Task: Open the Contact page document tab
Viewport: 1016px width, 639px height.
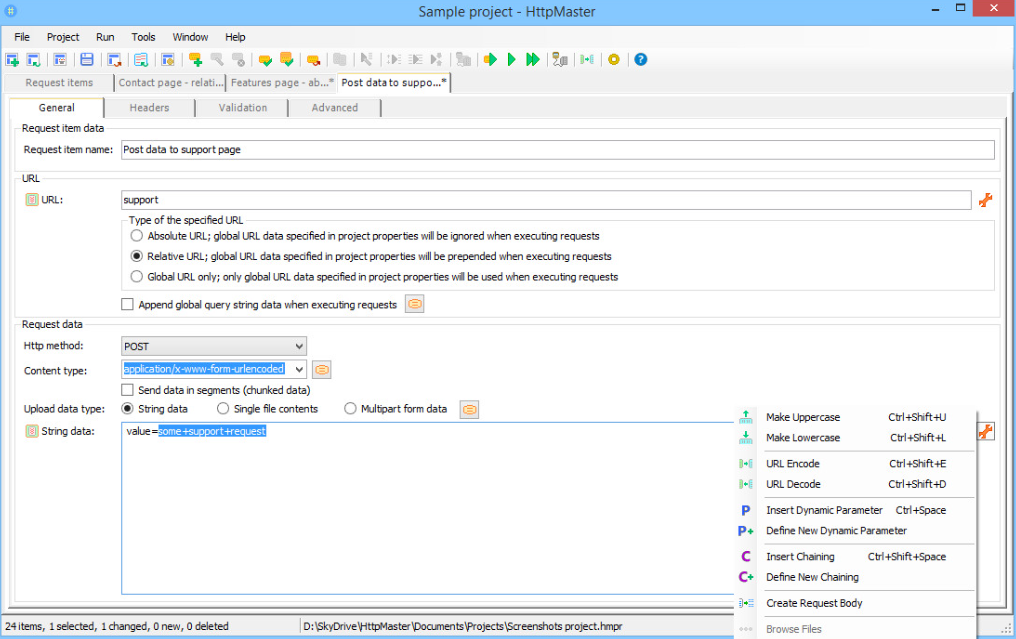Action: click(x=170, y=82)
